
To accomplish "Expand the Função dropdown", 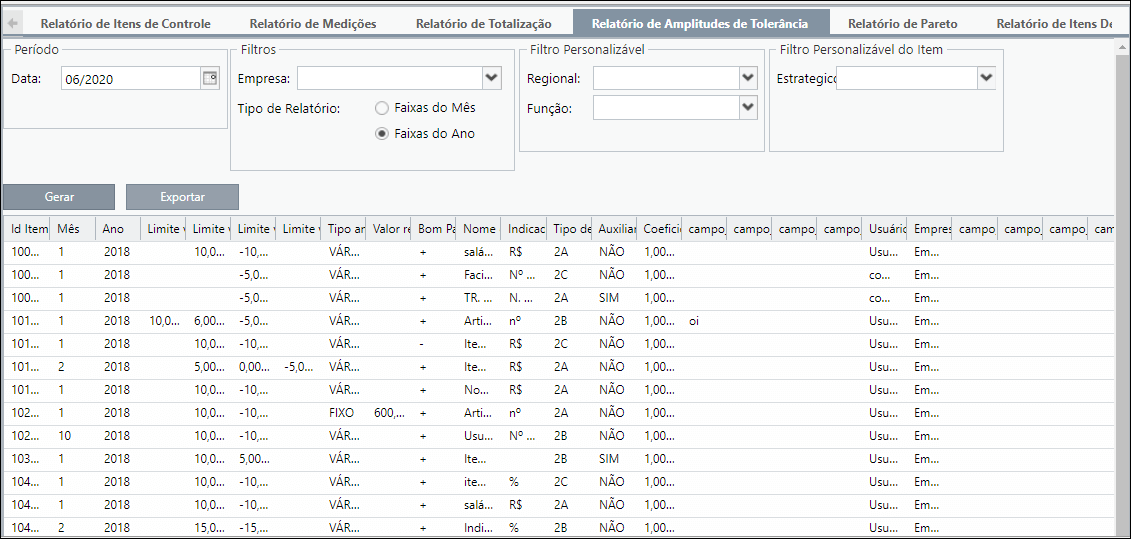I will point(748,108).
